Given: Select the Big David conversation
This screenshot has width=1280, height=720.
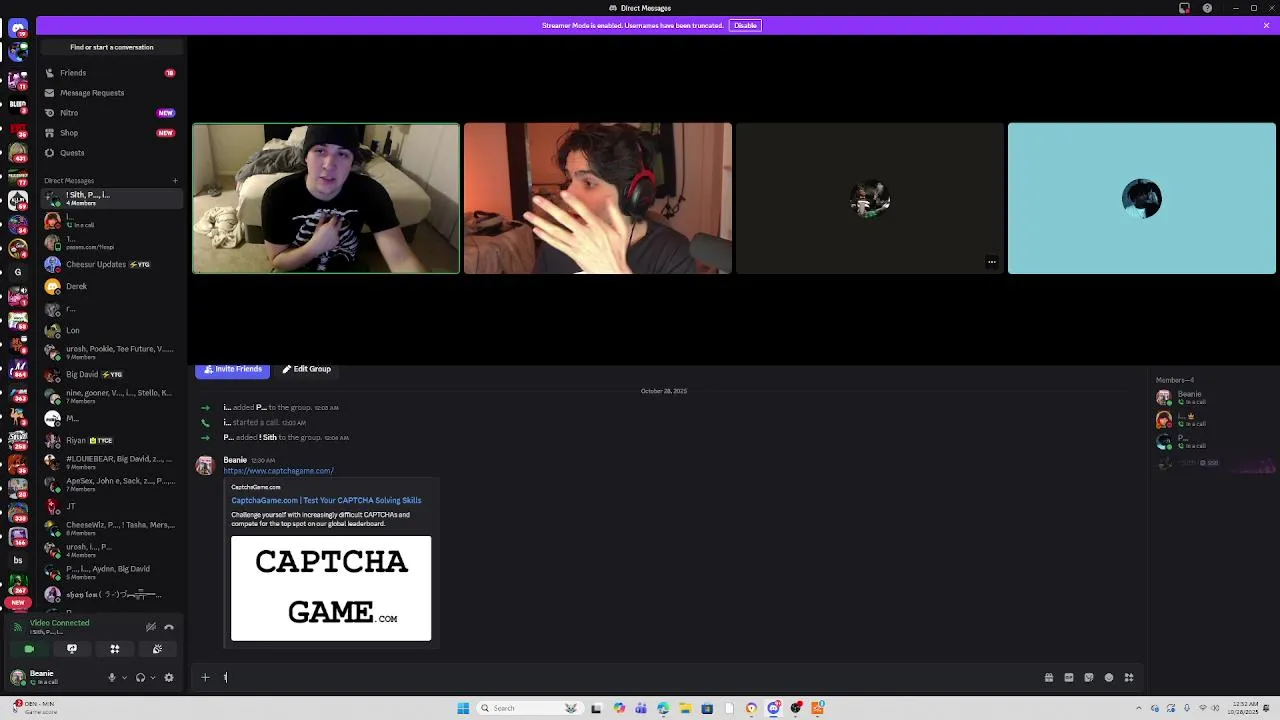Looking at the screenshot, I should [x=111, y=374].
